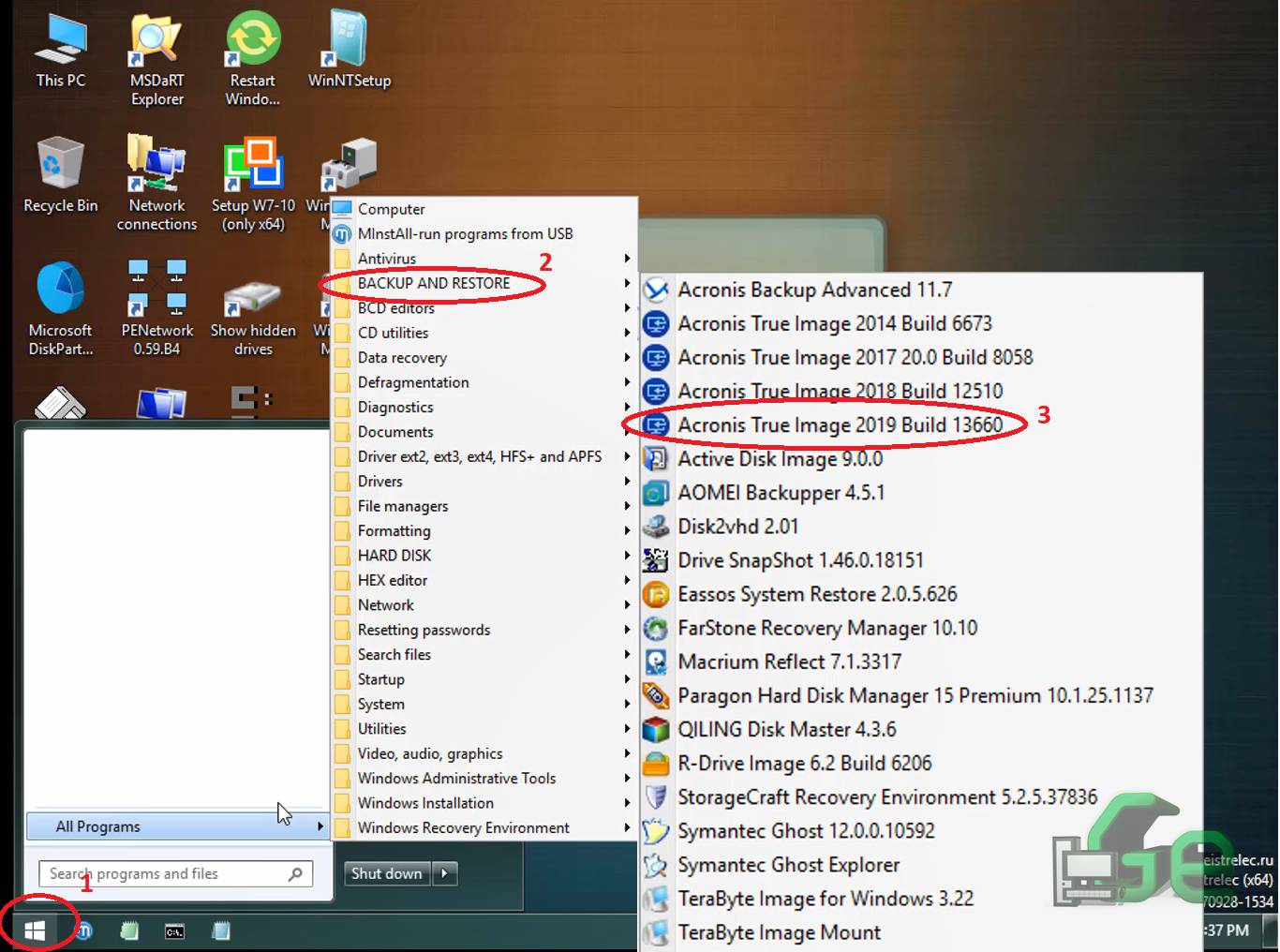Open command prompt icon in taskbar
The width and height of the screenshot is (1280, 952).
tap(174, 930)
